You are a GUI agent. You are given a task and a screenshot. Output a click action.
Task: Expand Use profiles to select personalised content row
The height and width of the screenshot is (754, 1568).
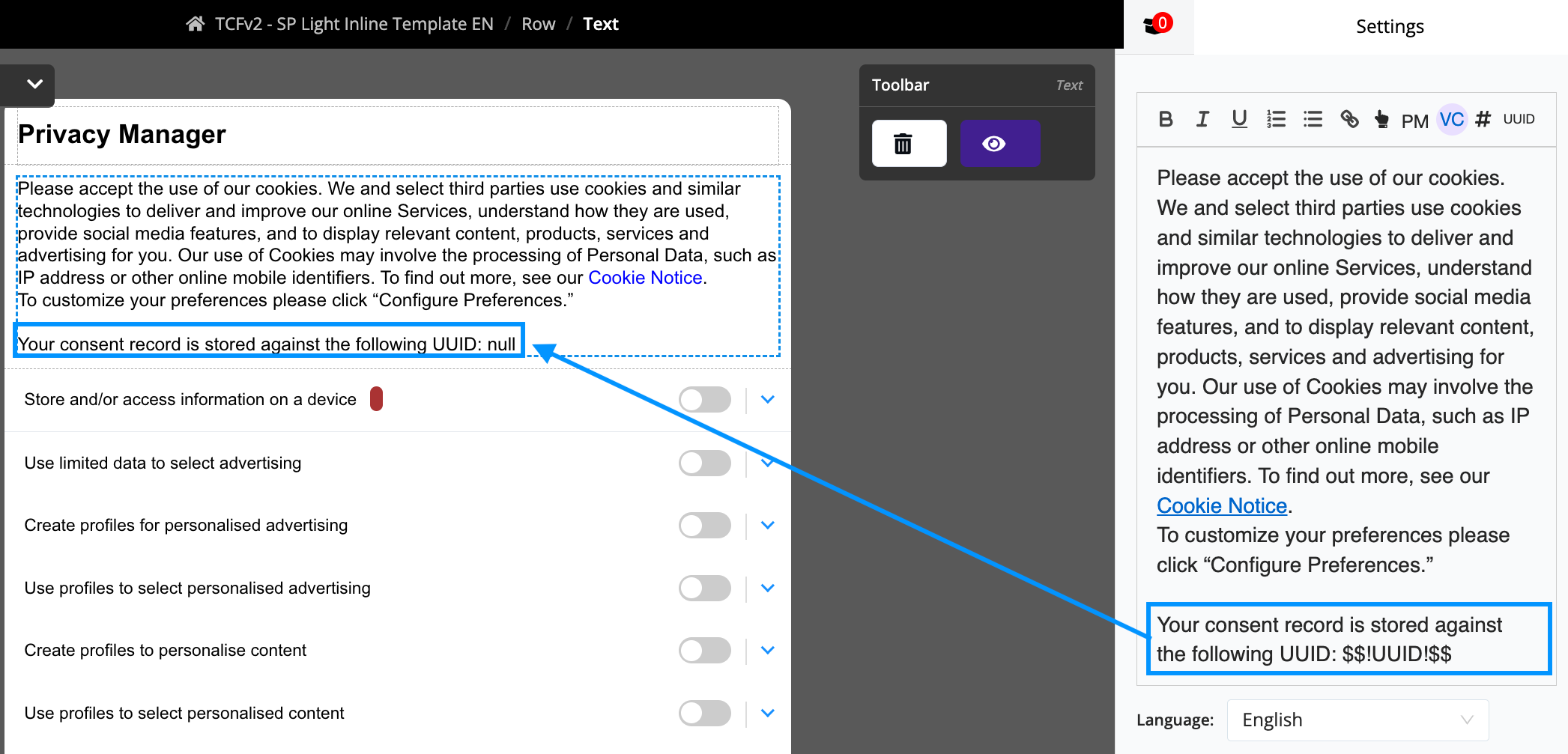pyautogui.click(x=767, y=713)
